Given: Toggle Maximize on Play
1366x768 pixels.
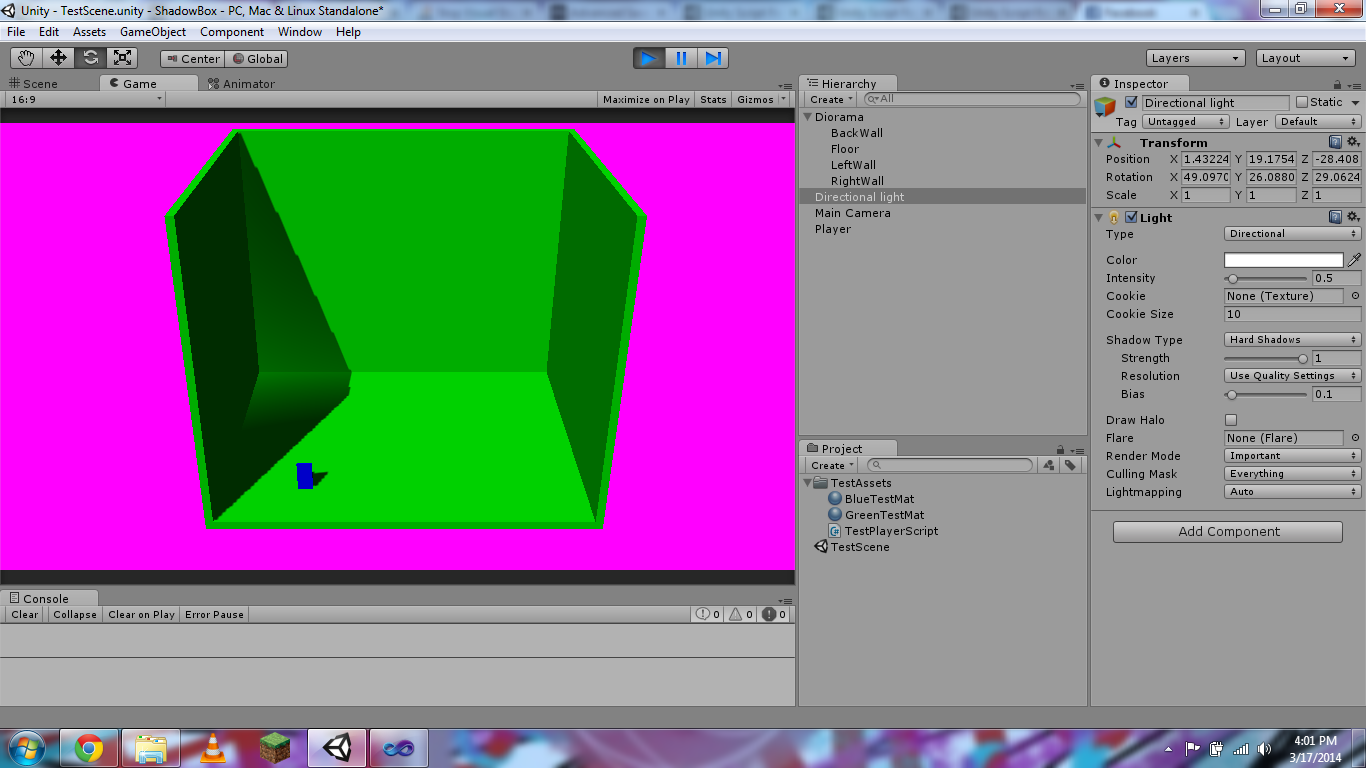Looking at the screenshot, I should pos(646,99).
